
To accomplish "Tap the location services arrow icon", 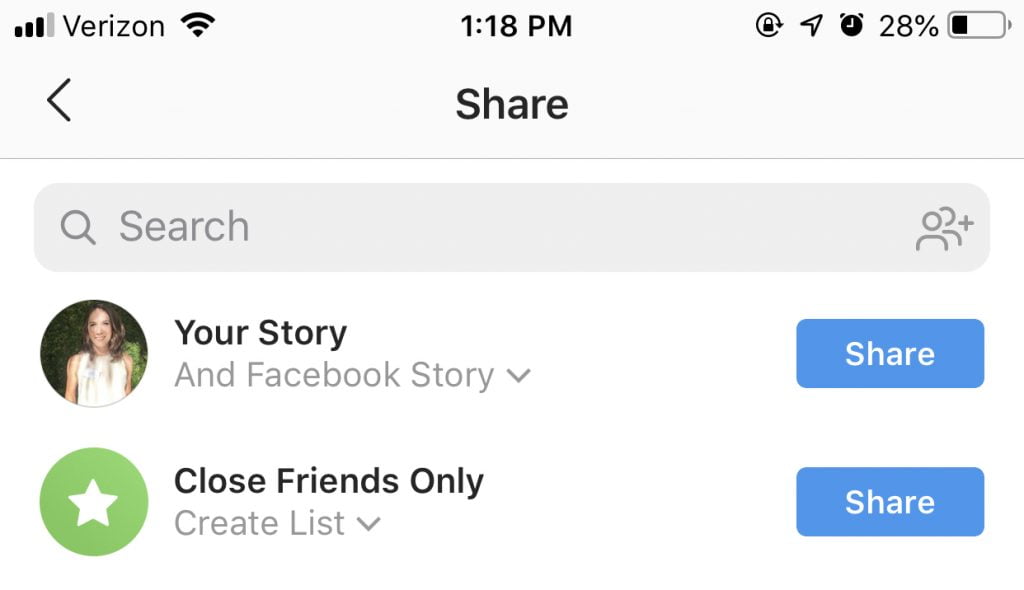I will pyautogui.click(x=811, y=26).
